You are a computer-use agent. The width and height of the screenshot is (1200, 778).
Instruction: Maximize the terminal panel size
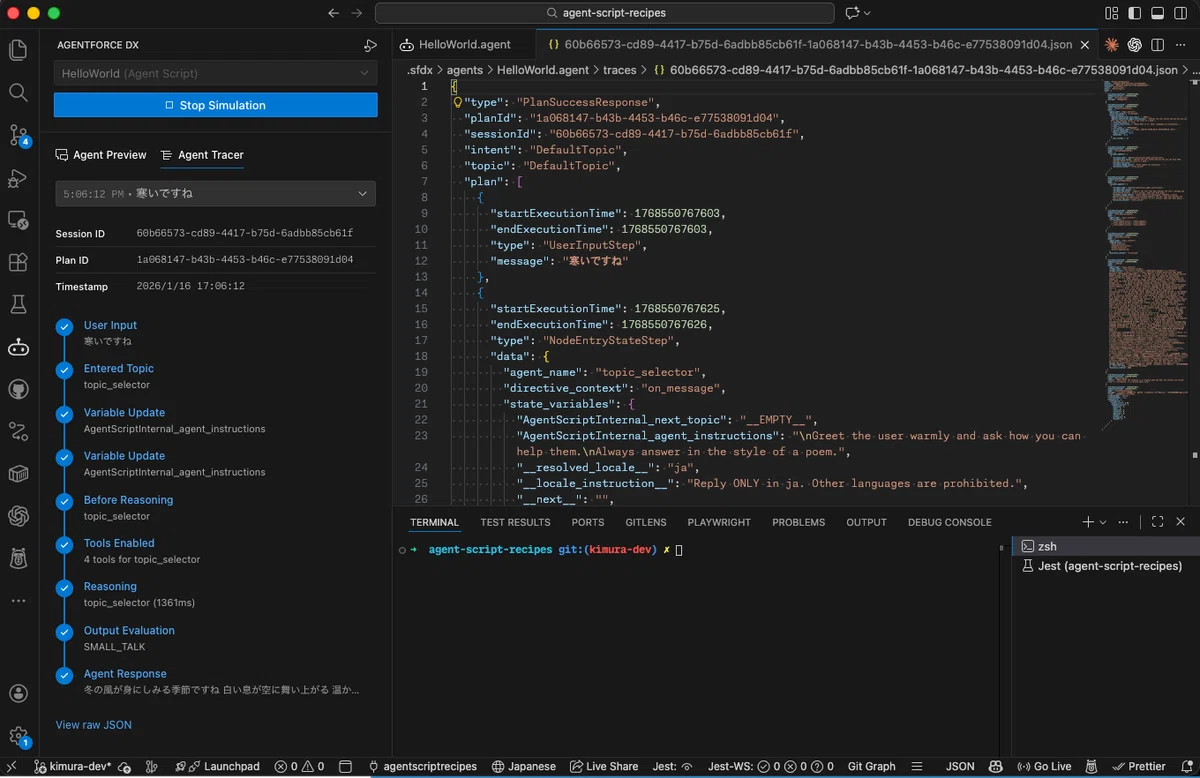coord(1158,522)
